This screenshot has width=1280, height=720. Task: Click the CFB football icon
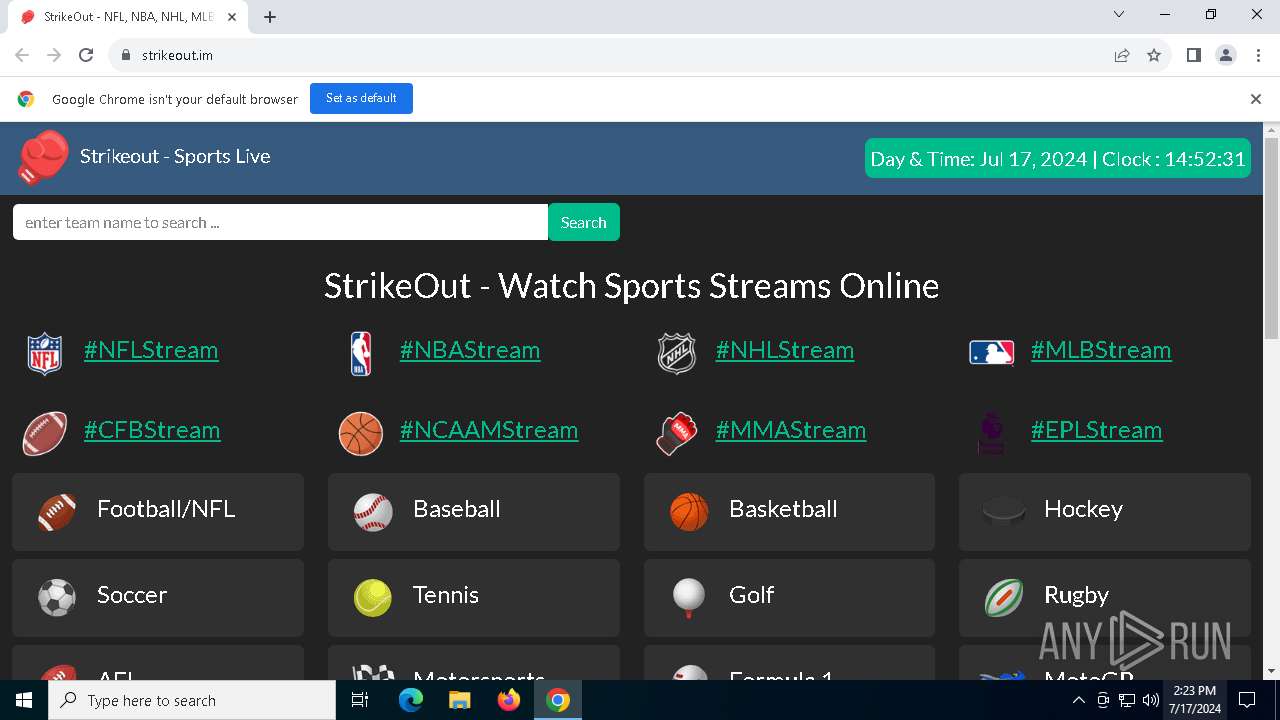click(x=45, y=434)
